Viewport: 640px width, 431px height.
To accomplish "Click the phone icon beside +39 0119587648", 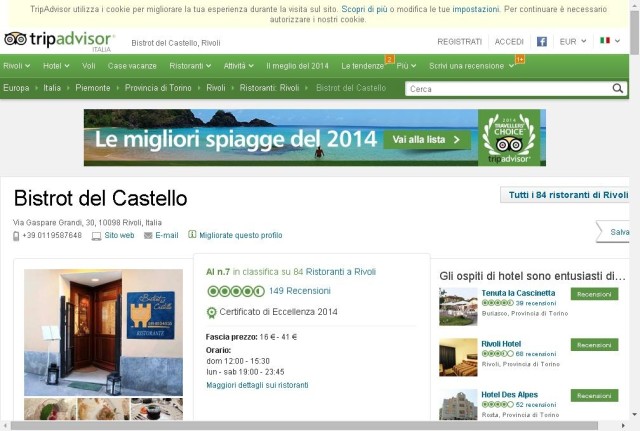I will (x=16, y=236).
